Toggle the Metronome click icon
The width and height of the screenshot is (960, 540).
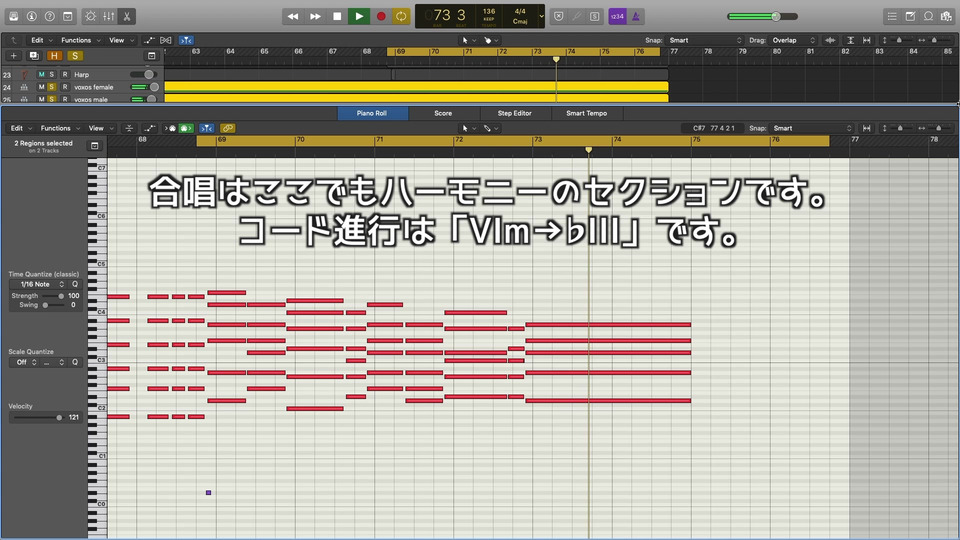click(x=636, y=17)
